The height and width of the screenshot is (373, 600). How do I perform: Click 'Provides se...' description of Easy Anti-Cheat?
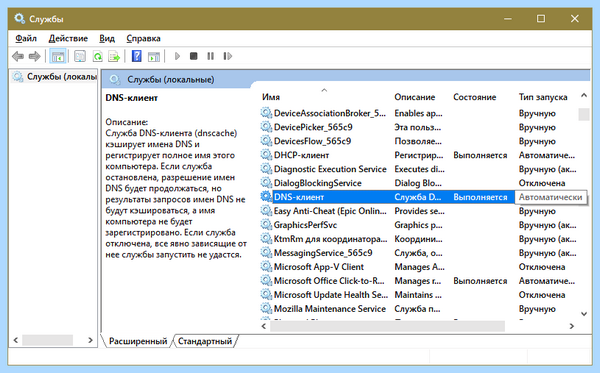[x=419, y=211]
